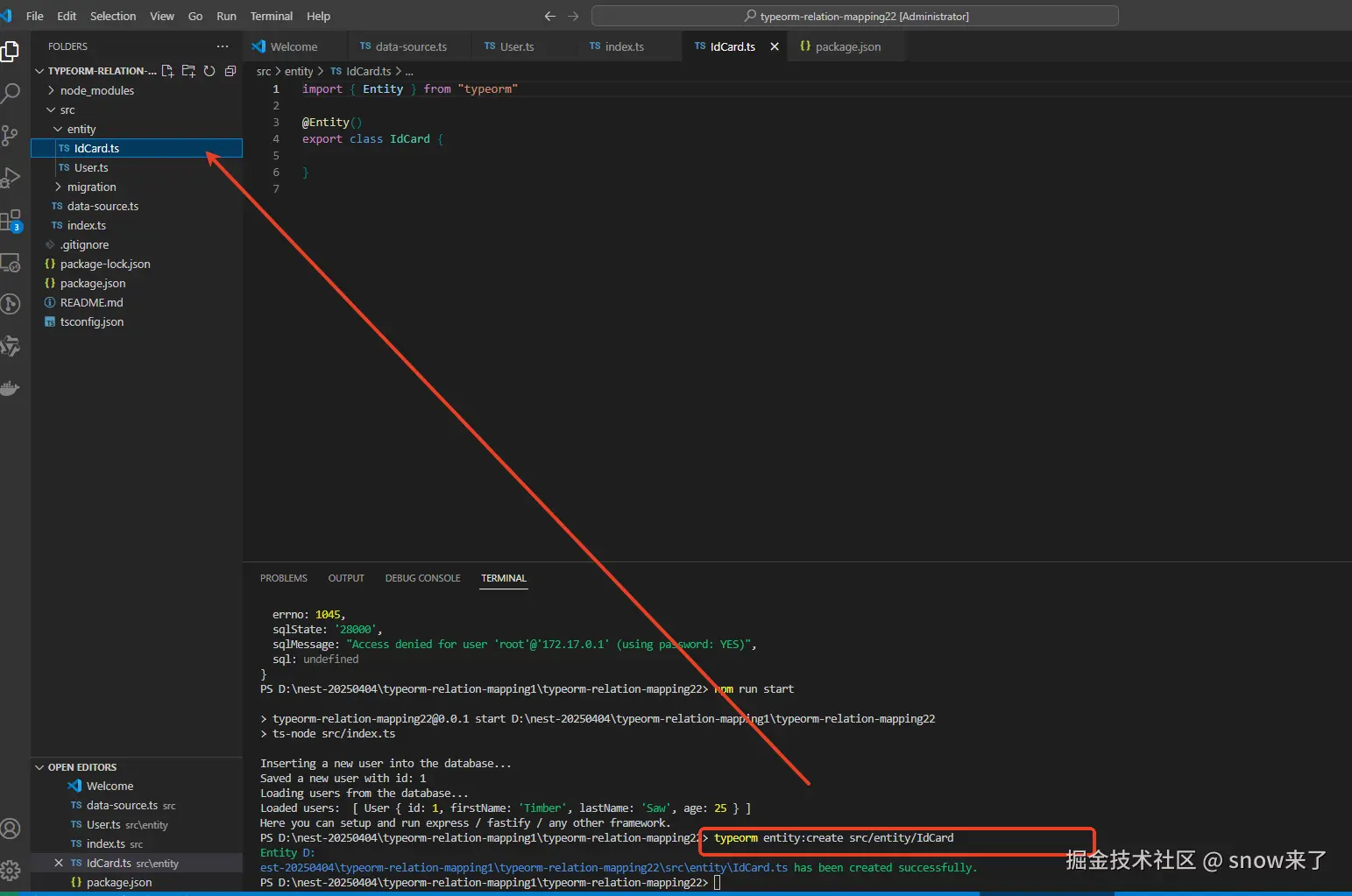This screenshot has height=896, width=1352.
Task: Show the PROBLEMS panel tab
Action: [284, 578]
